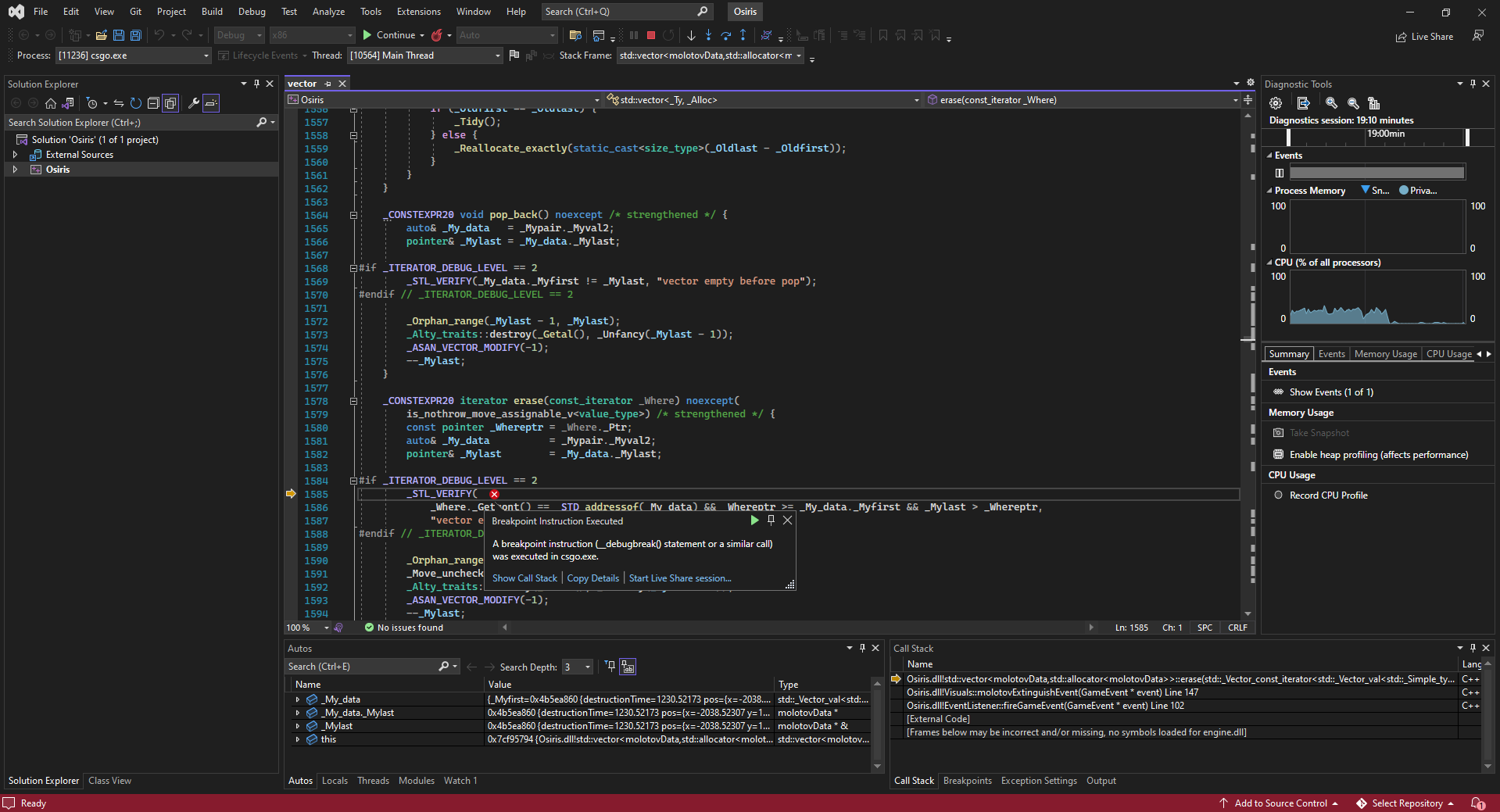The width and height of the screenshot is (1500, 812).
Task: Click the Save All icon
Action: point(136,35)
